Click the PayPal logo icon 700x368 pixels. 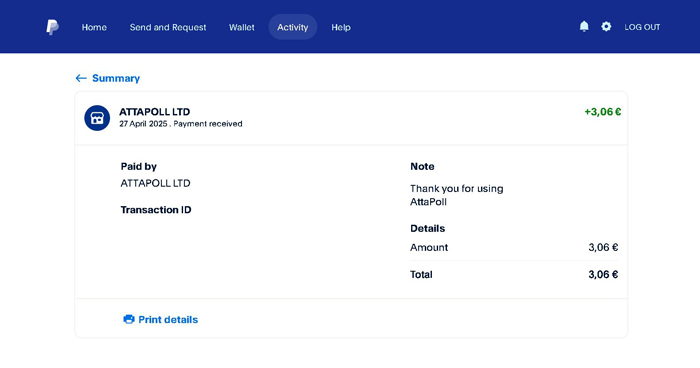[52, 27]
